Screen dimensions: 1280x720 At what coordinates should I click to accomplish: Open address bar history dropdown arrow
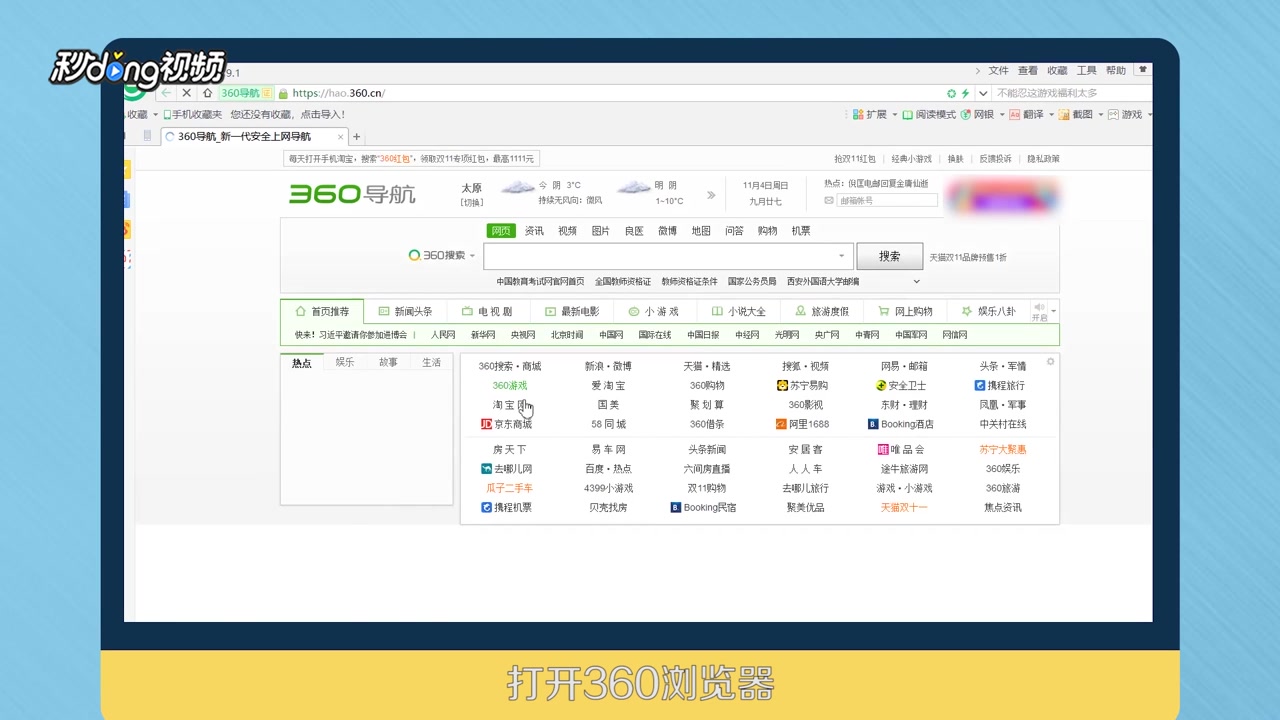pyautogui.click(x=983, y=93)
